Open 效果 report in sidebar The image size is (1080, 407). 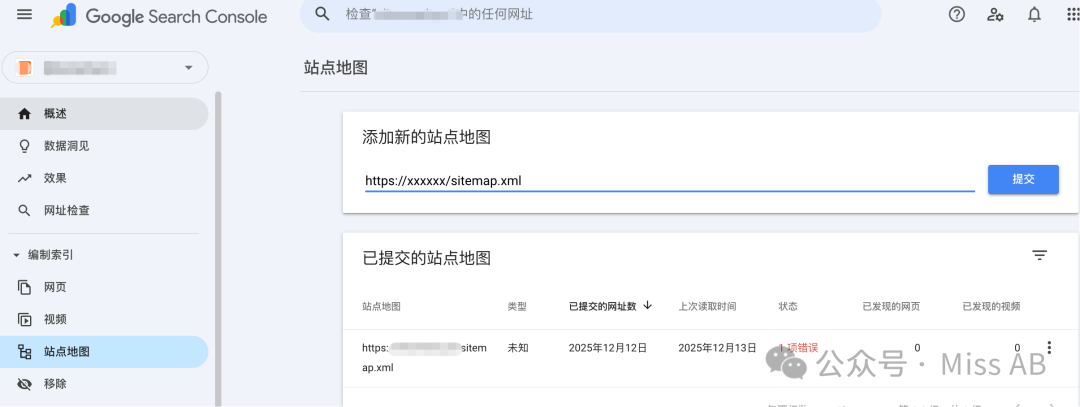[55, 178]
